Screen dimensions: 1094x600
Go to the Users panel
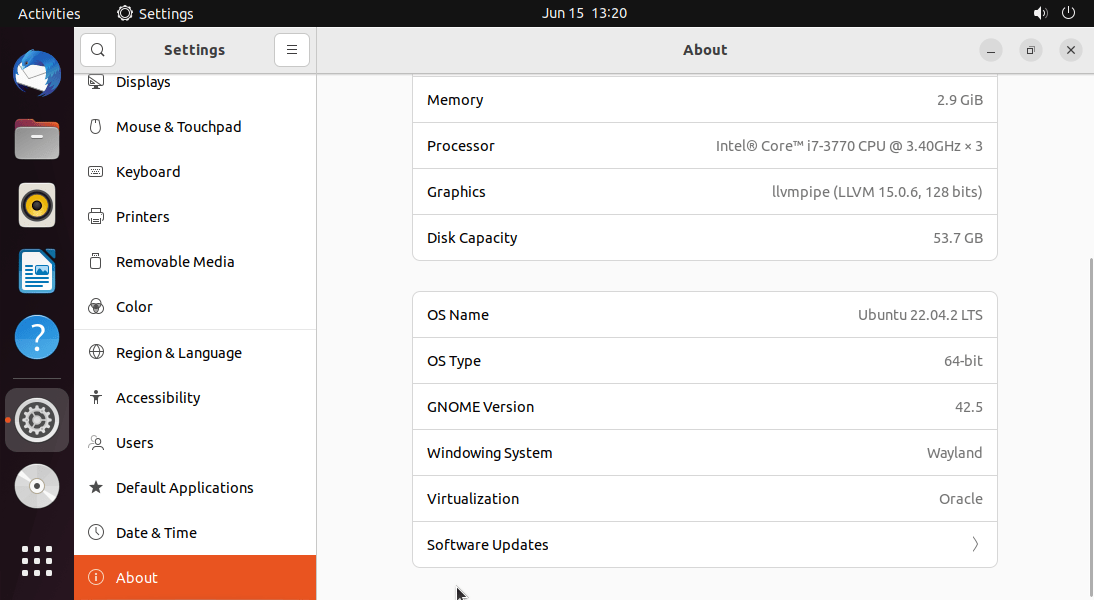click(195, 442)
